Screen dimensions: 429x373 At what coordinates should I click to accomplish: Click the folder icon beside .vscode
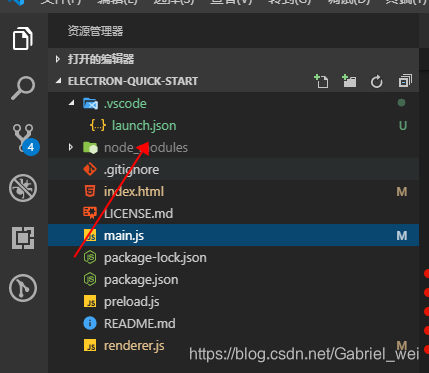coord(90,104)
